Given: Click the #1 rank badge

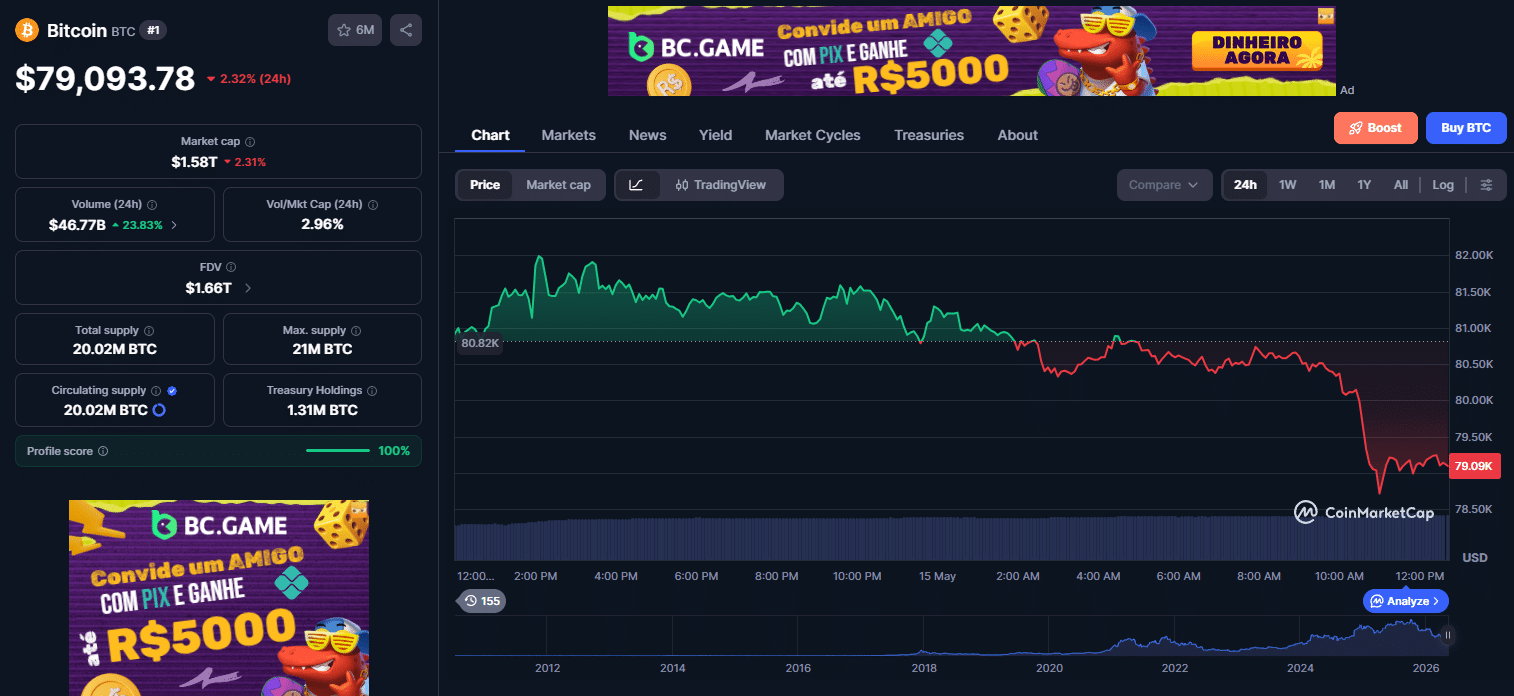Looking at the screenshot, I should (153, 30).
